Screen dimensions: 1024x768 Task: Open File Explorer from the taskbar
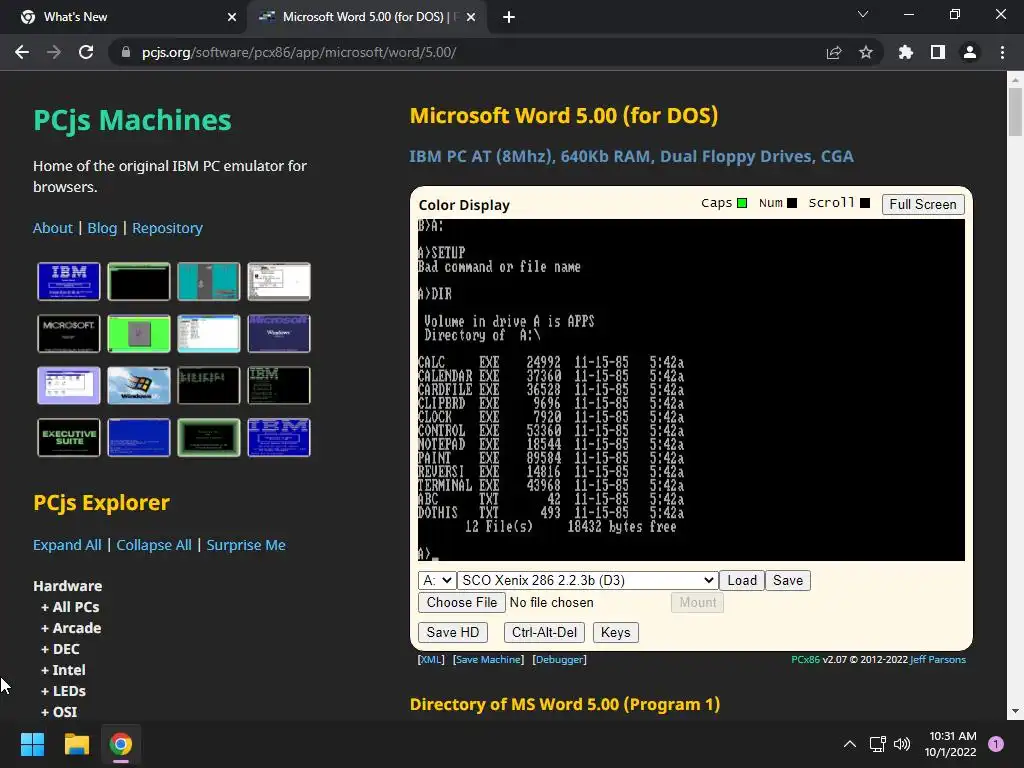[76, 744]
